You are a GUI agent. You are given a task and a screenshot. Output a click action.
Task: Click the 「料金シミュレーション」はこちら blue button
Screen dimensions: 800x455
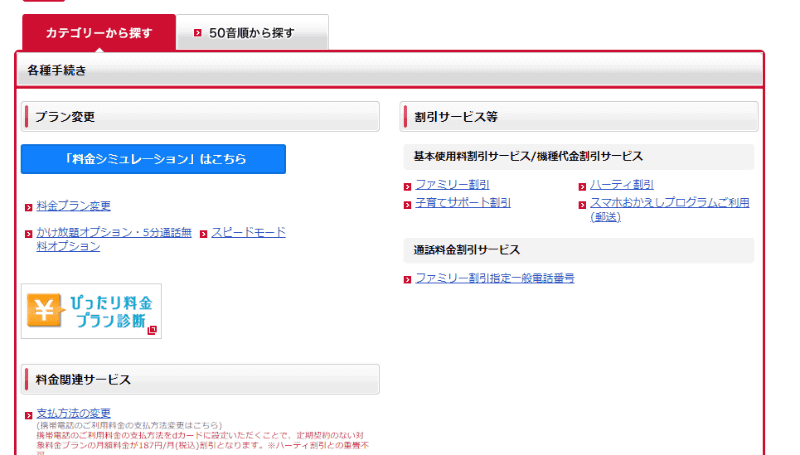153,159
